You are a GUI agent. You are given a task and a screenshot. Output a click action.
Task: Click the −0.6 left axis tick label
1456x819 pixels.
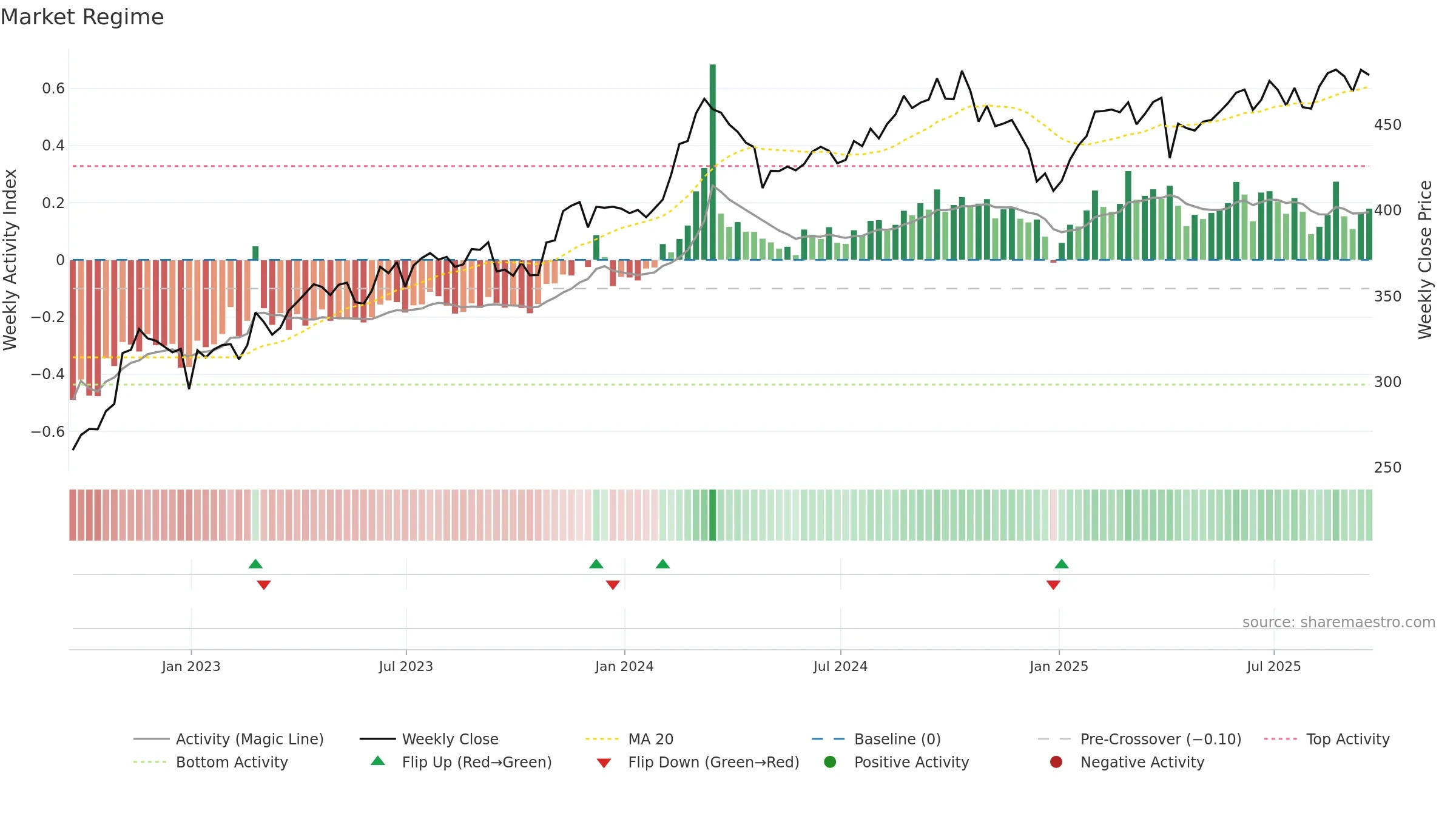point(48,432)
